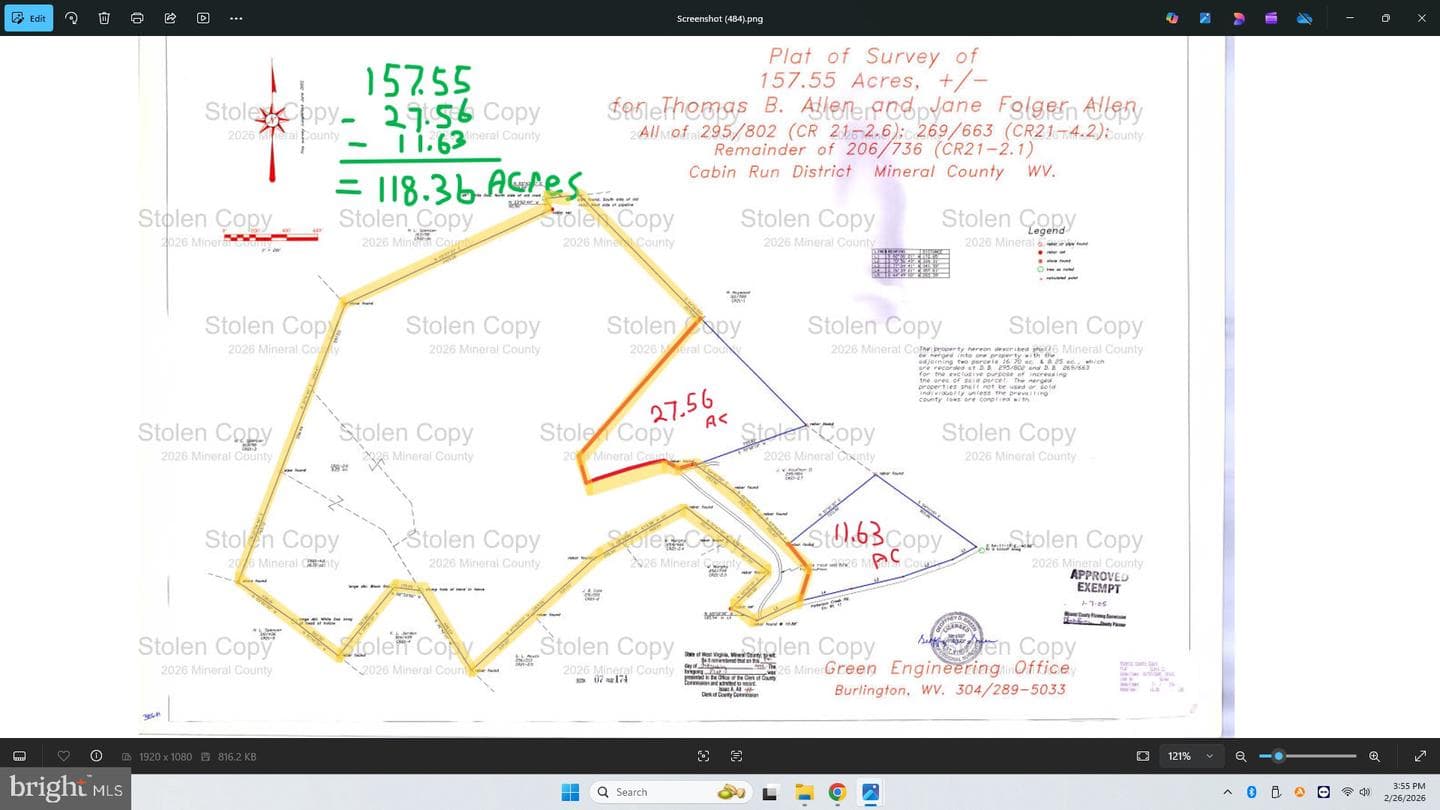The height and width of the screenshot is (810, 1440).
Task: Click the taskbar Search box
Action: (x=668, y=792)
